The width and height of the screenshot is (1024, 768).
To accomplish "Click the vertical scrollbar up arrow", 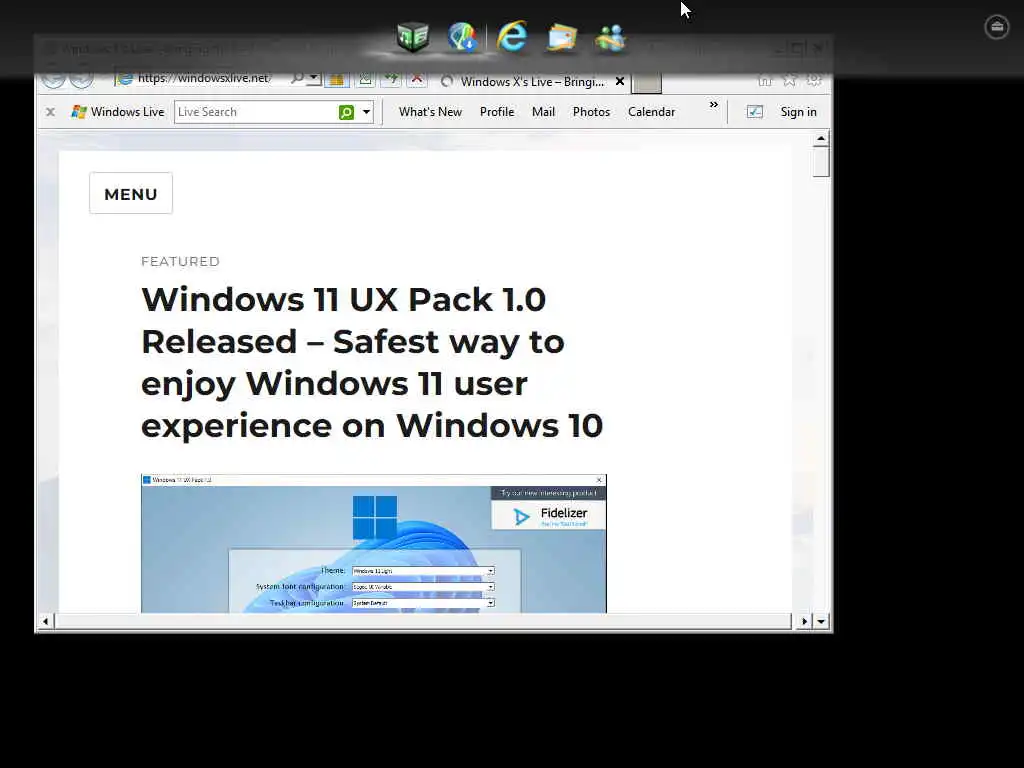I will coord(821,138).
